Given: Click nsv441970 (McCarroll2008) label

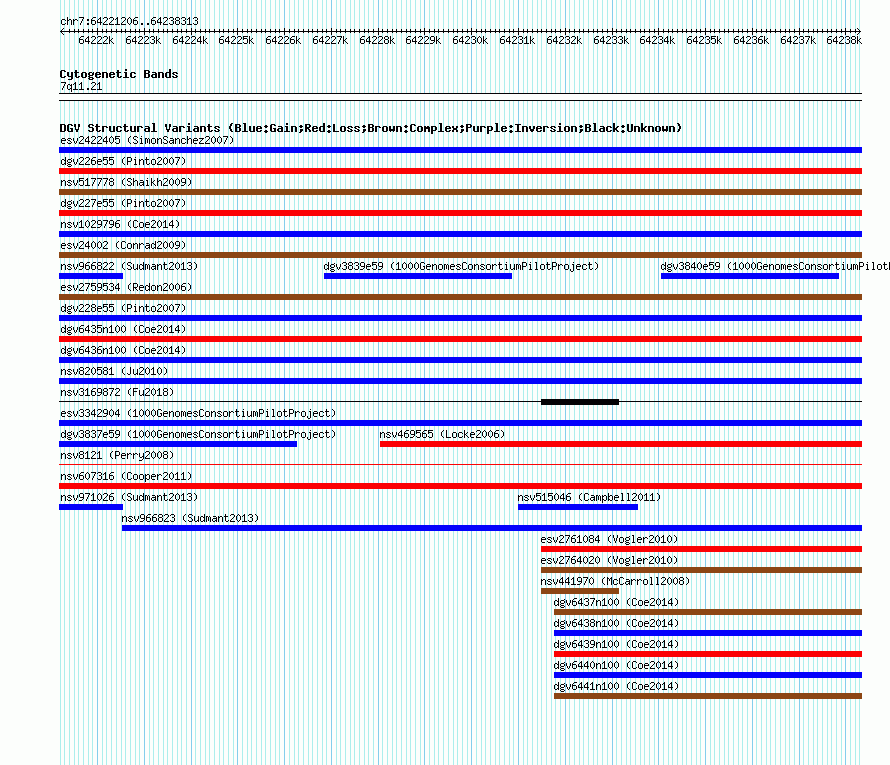Looking at the screenshot, I should (615, 581).
